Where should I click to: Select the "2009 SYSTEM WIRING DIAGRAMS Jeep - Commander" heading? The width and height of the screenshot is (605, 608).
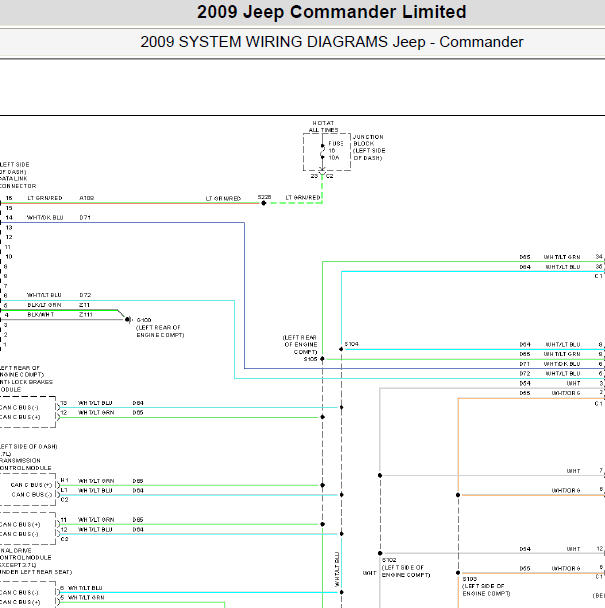332,42
